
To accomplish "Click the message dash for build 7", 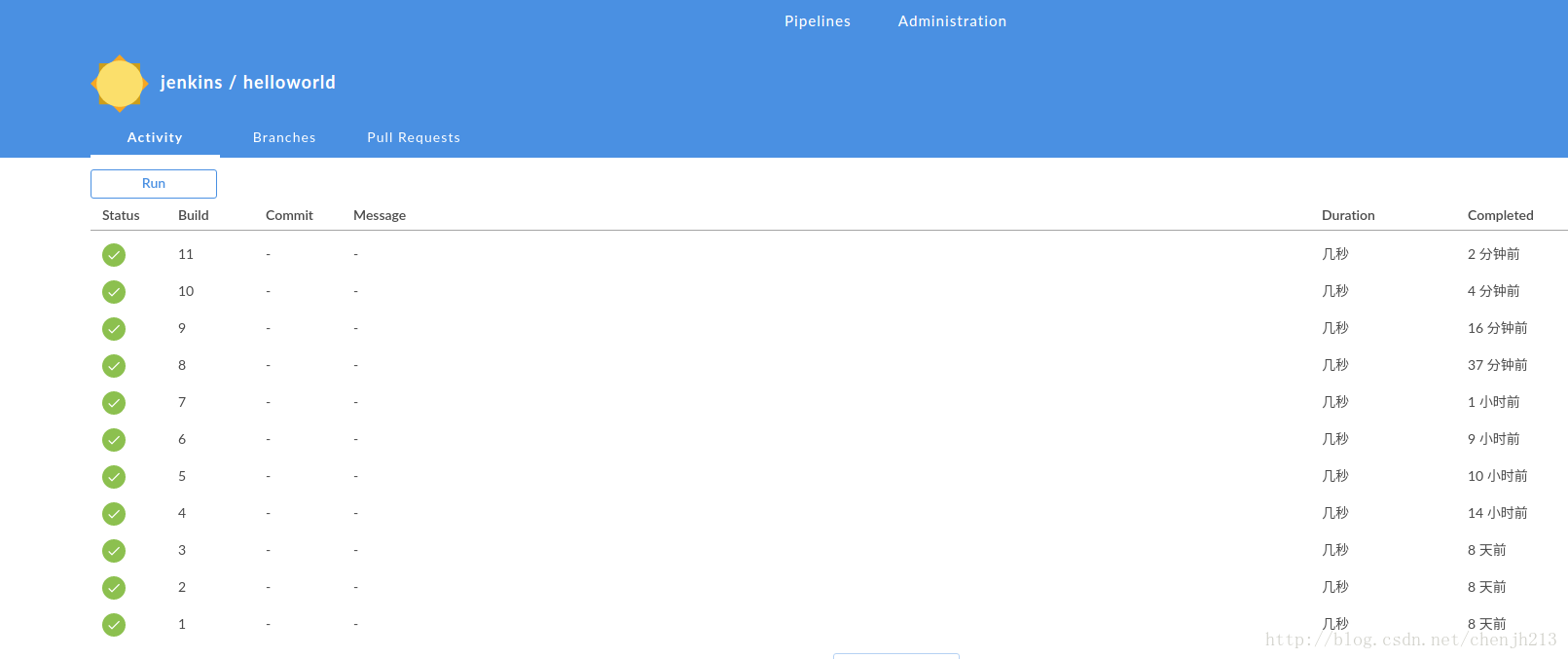I will [x=356, y=402].
